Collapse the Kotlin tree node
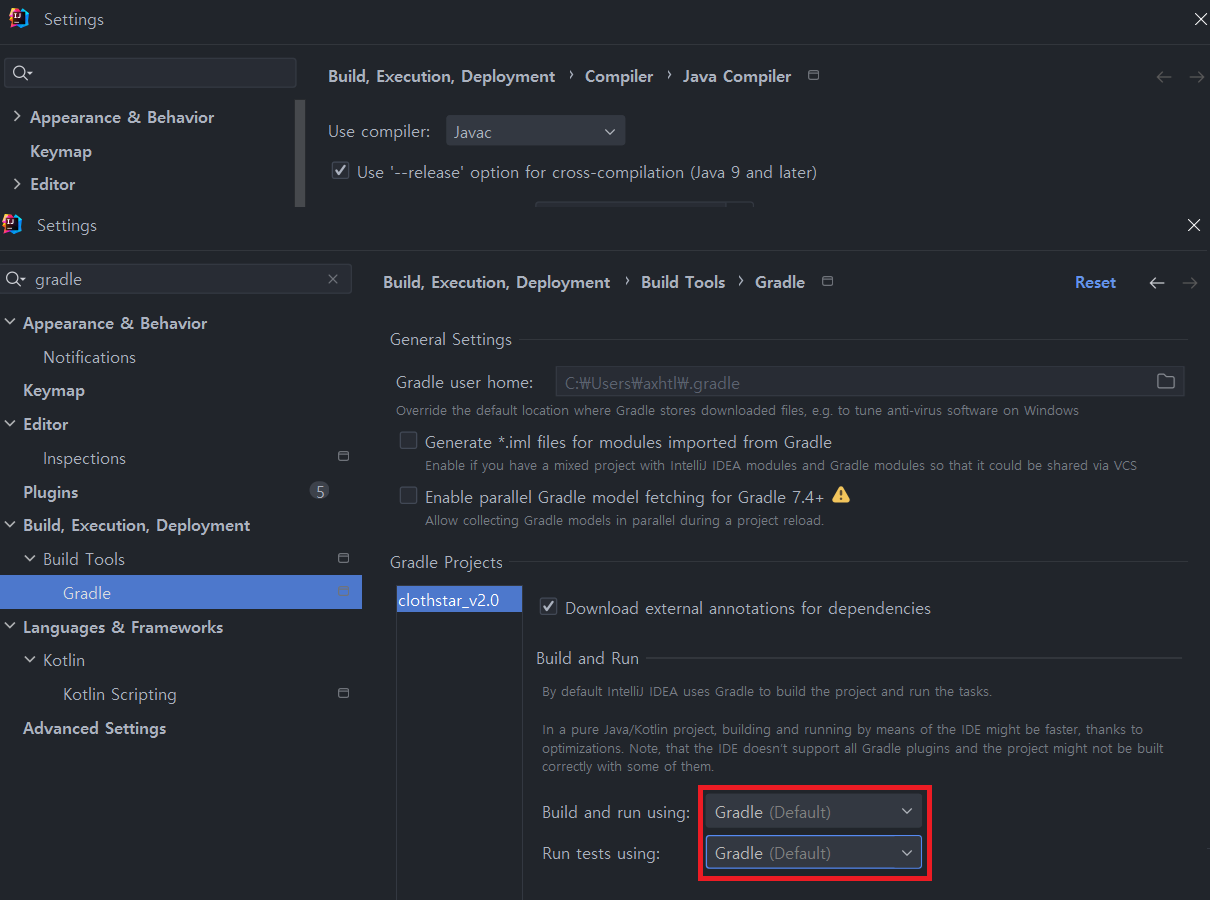 (x=30, y=660)
